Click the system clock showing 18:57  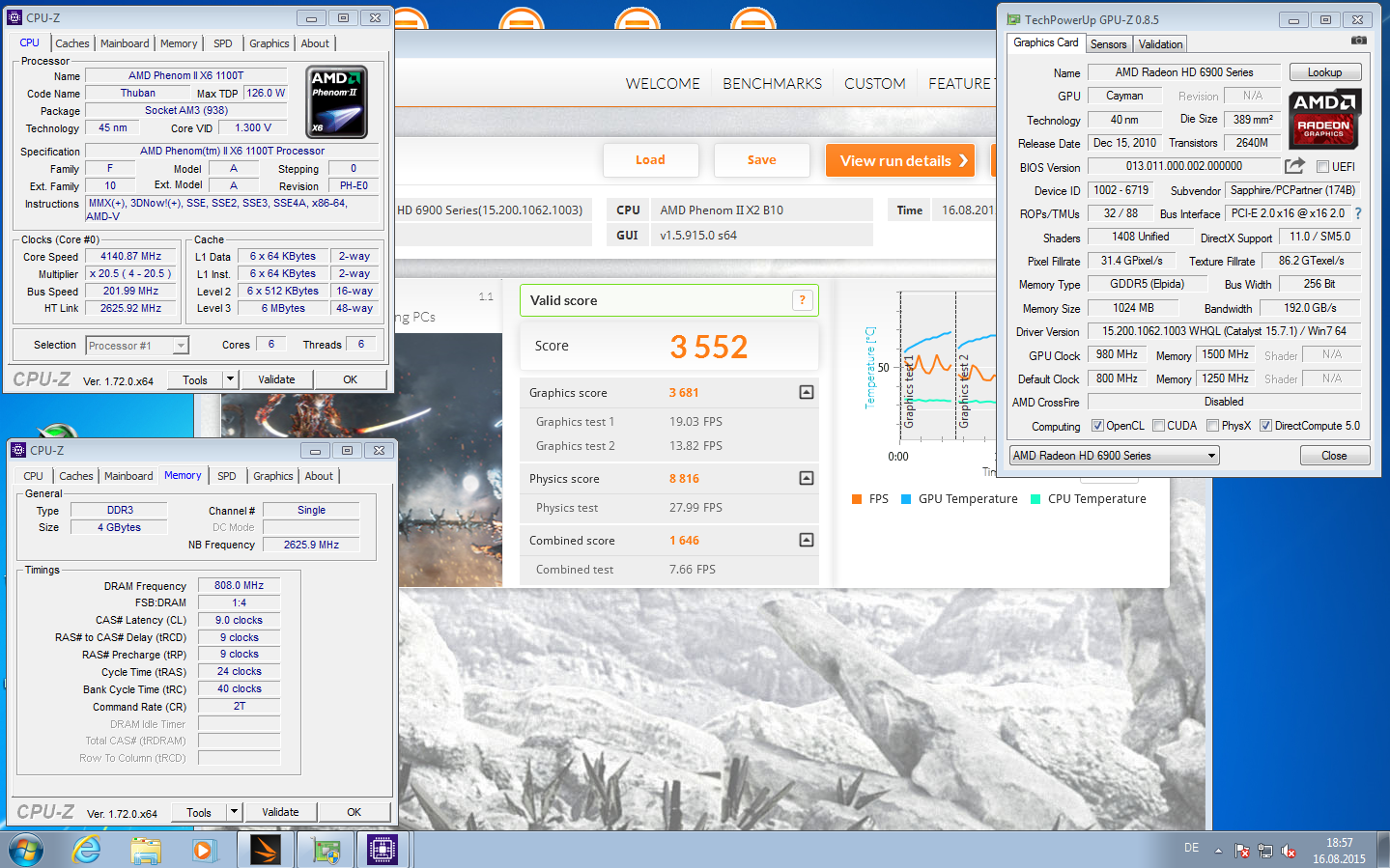[x=1339, y=843]
